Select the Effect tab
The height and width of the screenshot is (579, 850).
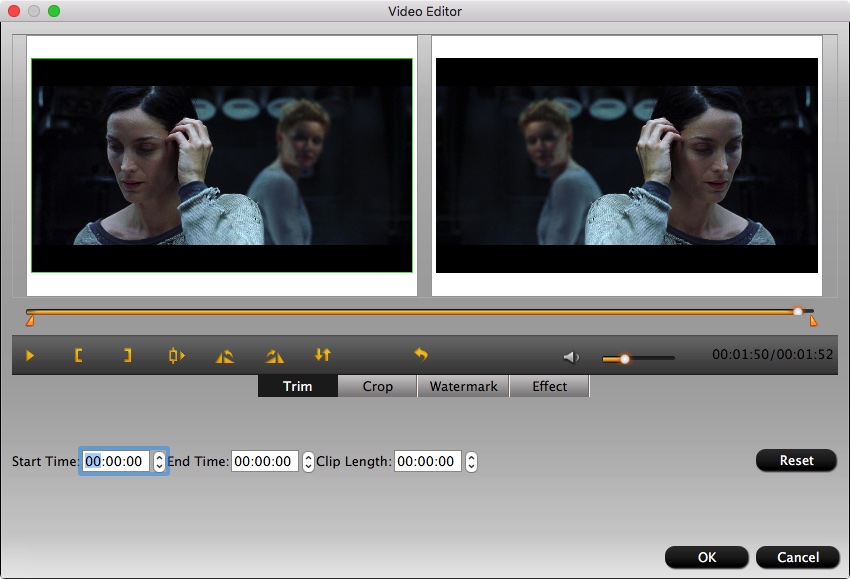[549, 386]
